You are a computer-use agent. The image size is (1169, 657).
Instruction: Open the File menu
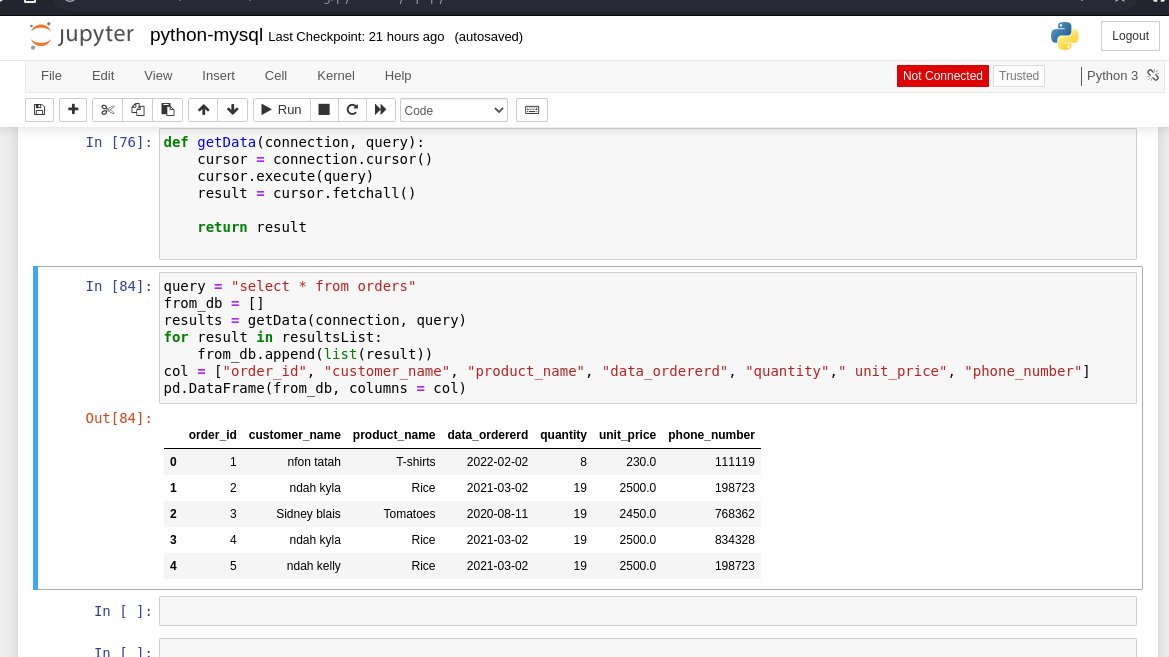pos(51,76)
